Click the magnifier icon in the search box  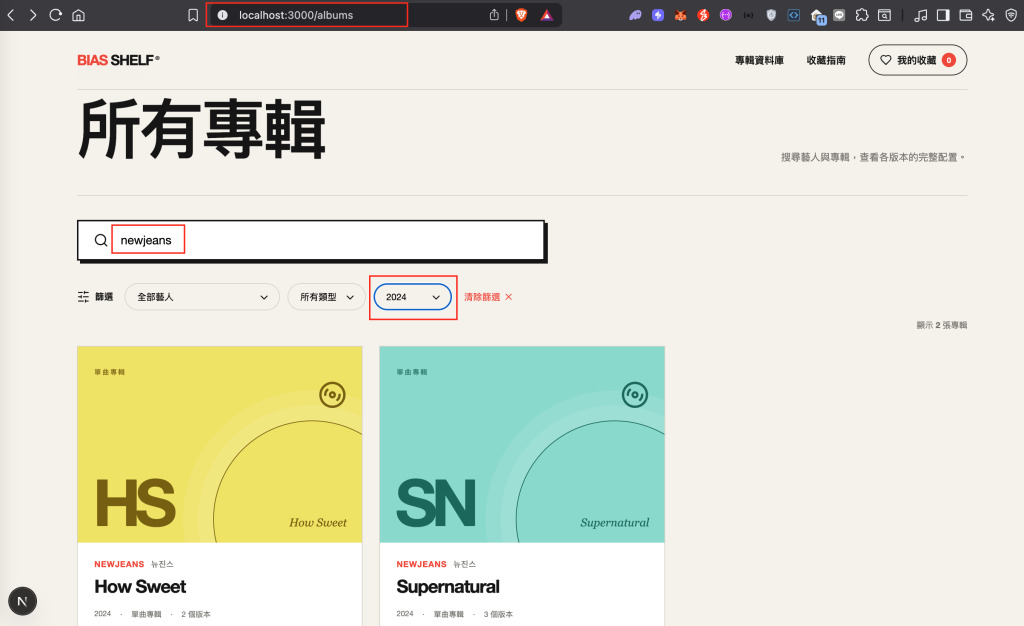click(x=101, y=240)
